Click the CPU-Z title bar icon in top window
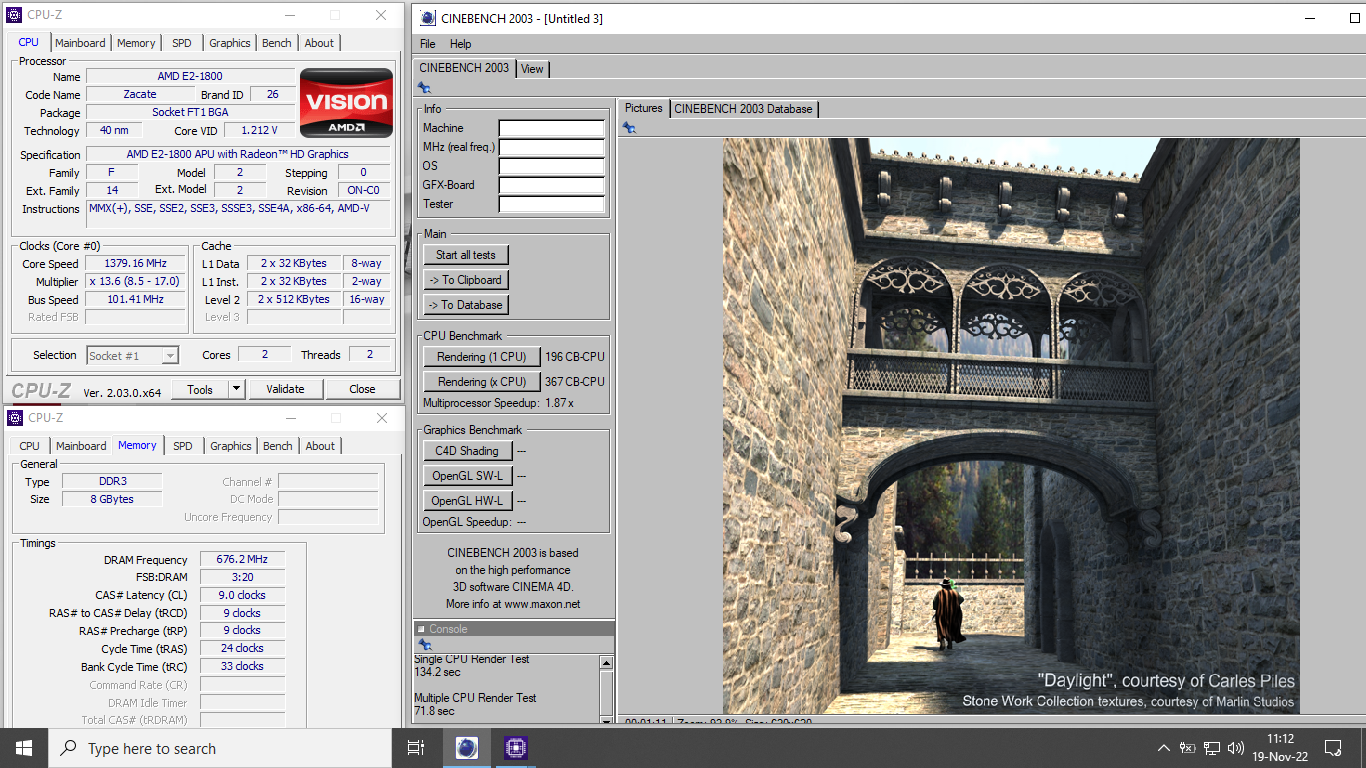The height and width of the screenshot is (768, 1366). (14, 15)
